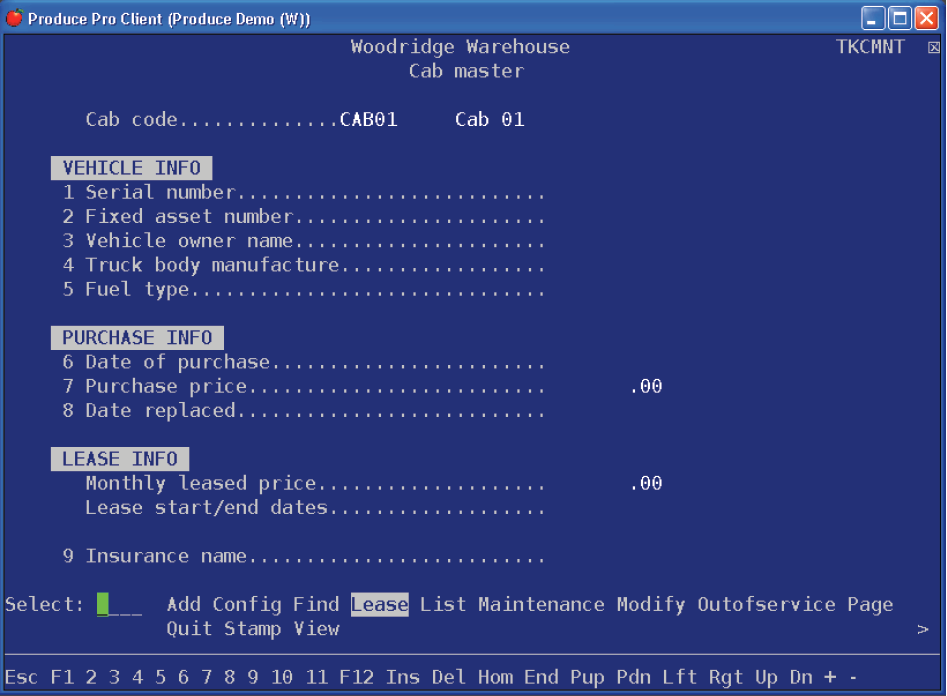Click the Quit command
Screen dimensions: 947x696
[189, 629]
